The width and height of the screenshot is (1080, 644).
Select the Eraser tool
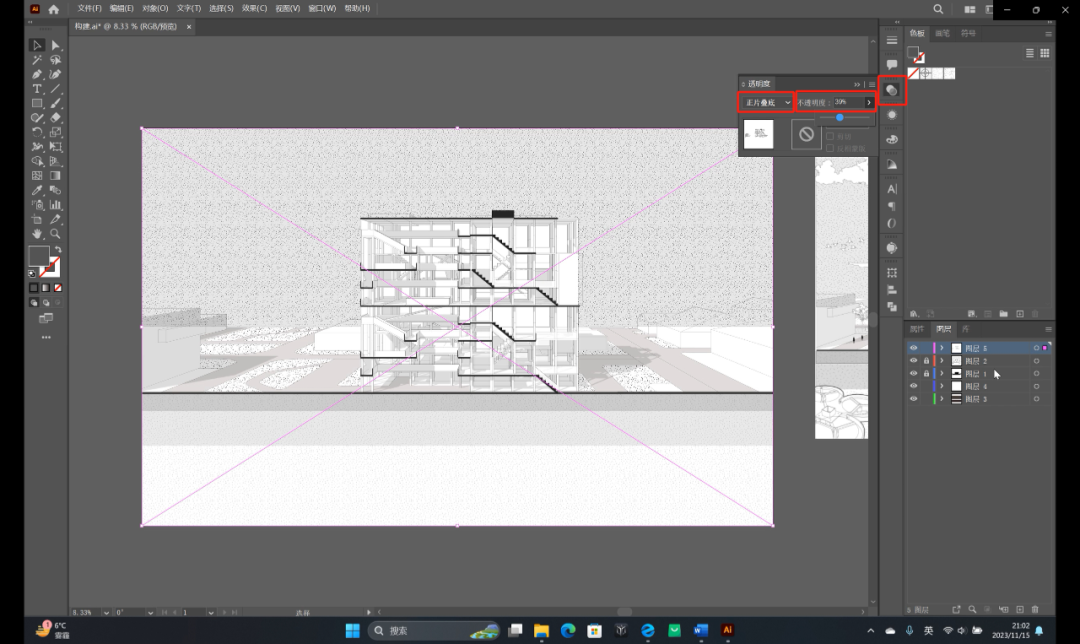click(x=56, y=118)
